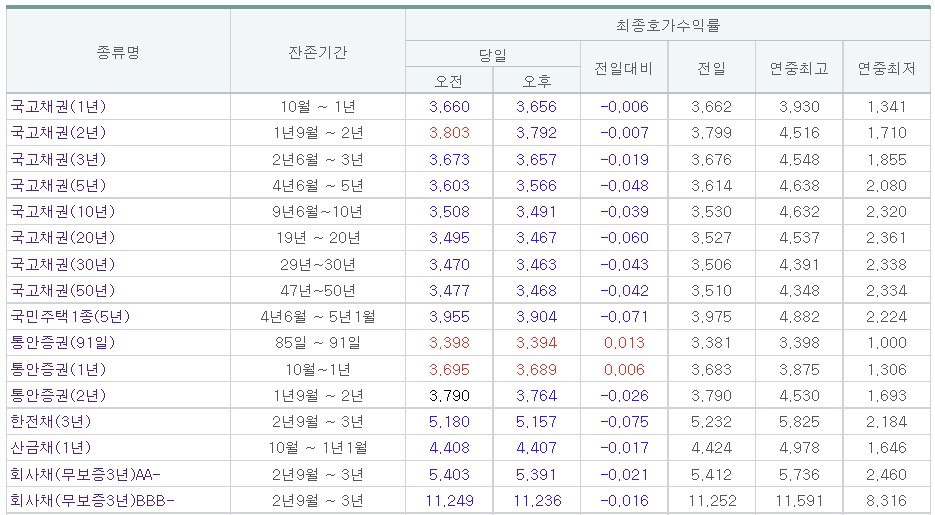Click the remaining period 85일 ~ 91일
Viewport: 935px width, 515px height.
click(x=318, y=343)
